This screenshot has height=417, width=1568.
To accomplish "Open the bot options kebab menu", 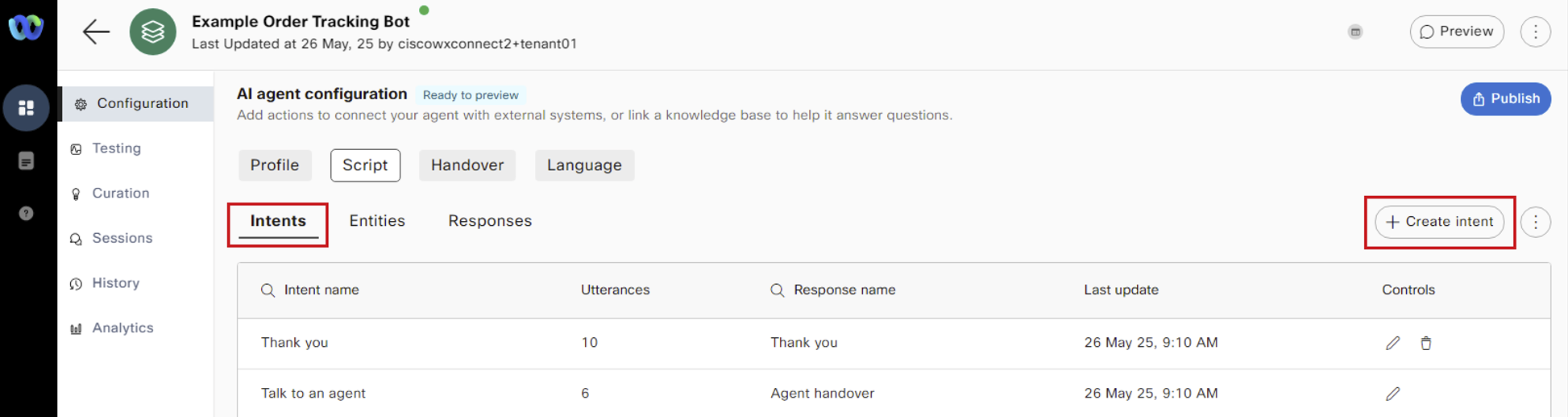I will 1535,32.
